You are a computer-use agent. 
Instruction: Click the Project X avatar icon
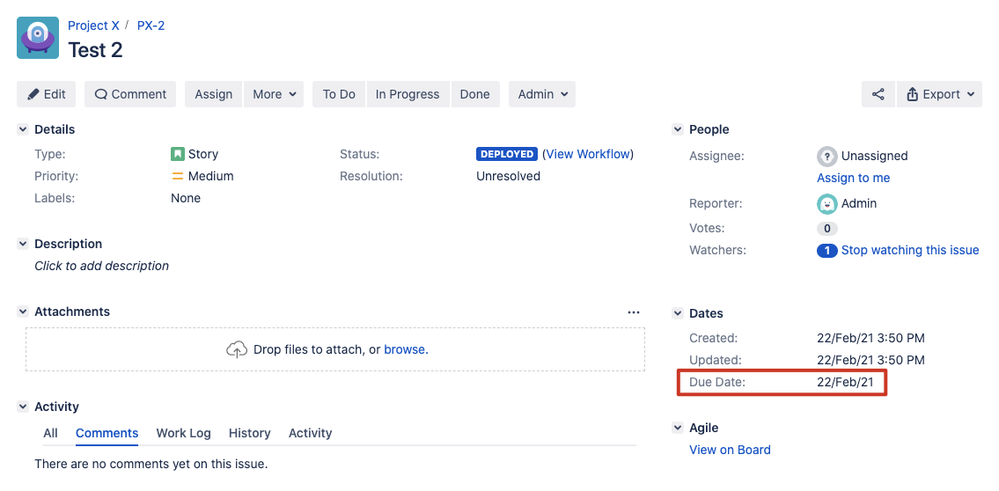tap(38, 38)
